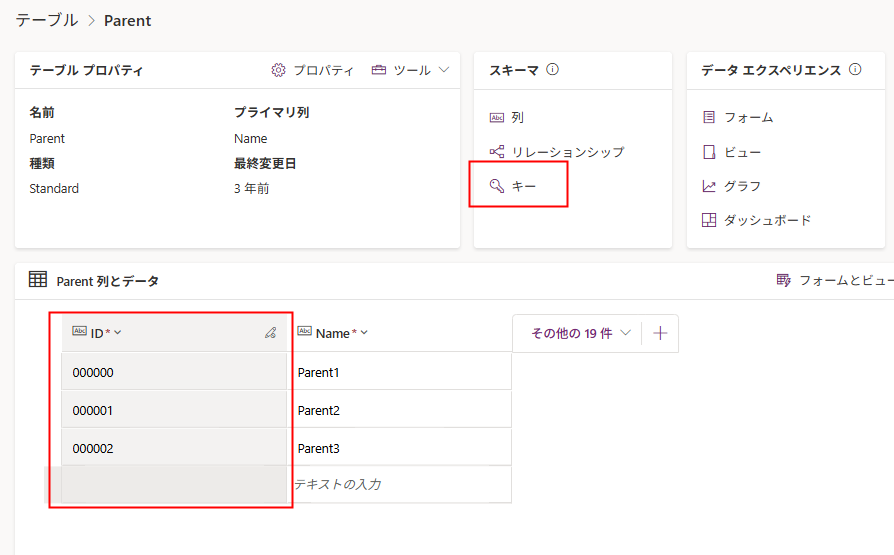Click the pencil edit icon in ID column header
This screenshot has height=555, width=894.
coord(270,333)
